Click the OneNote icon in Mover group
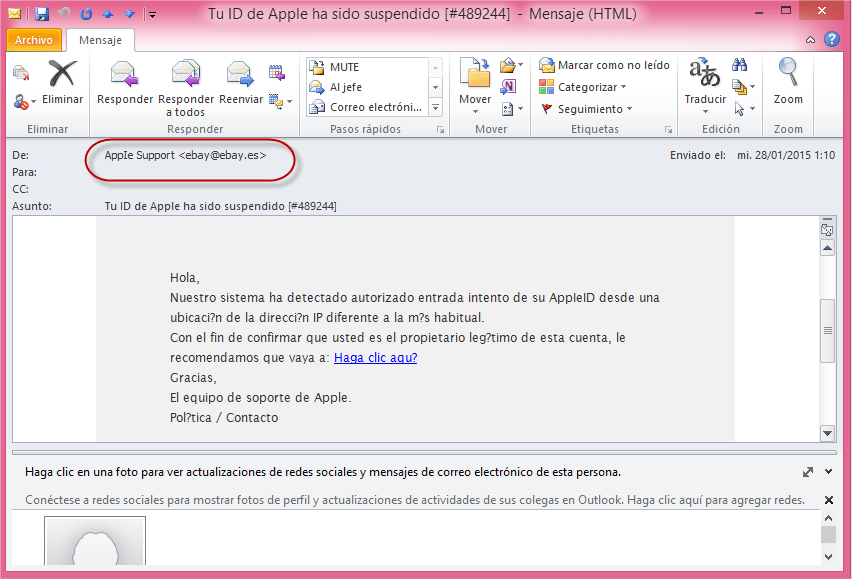This screenshot has height=579, width=852. (509, 87)
